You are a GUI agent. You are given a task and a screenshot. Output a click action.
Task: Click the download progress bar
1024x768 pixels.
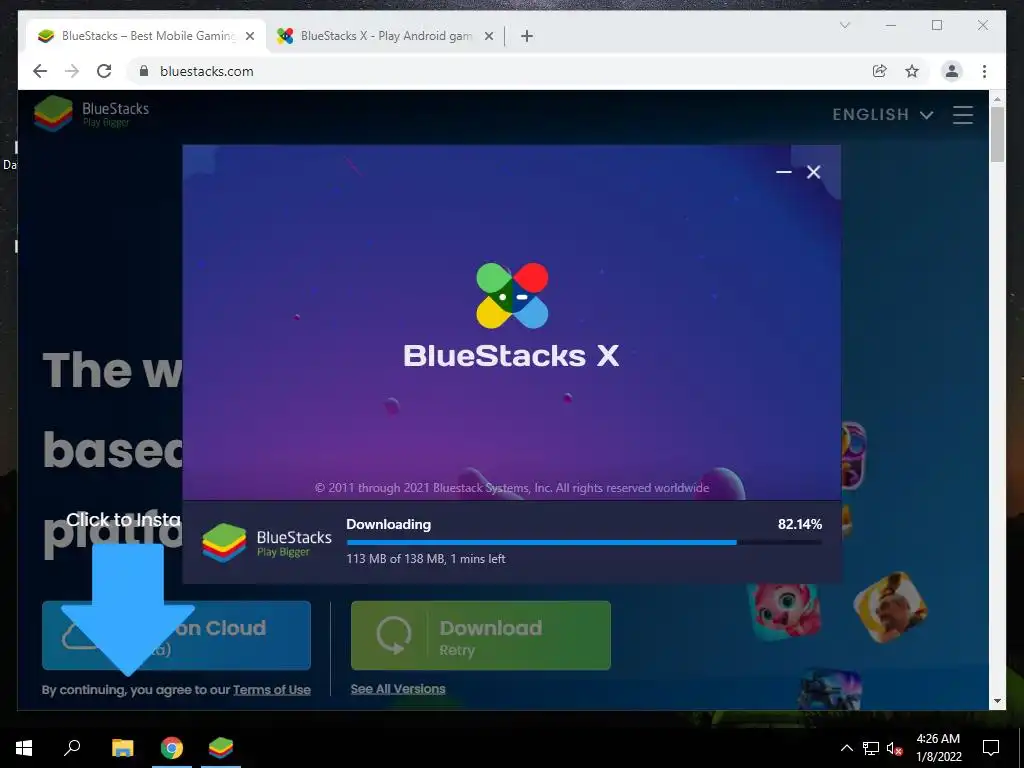tap(584, 542)
